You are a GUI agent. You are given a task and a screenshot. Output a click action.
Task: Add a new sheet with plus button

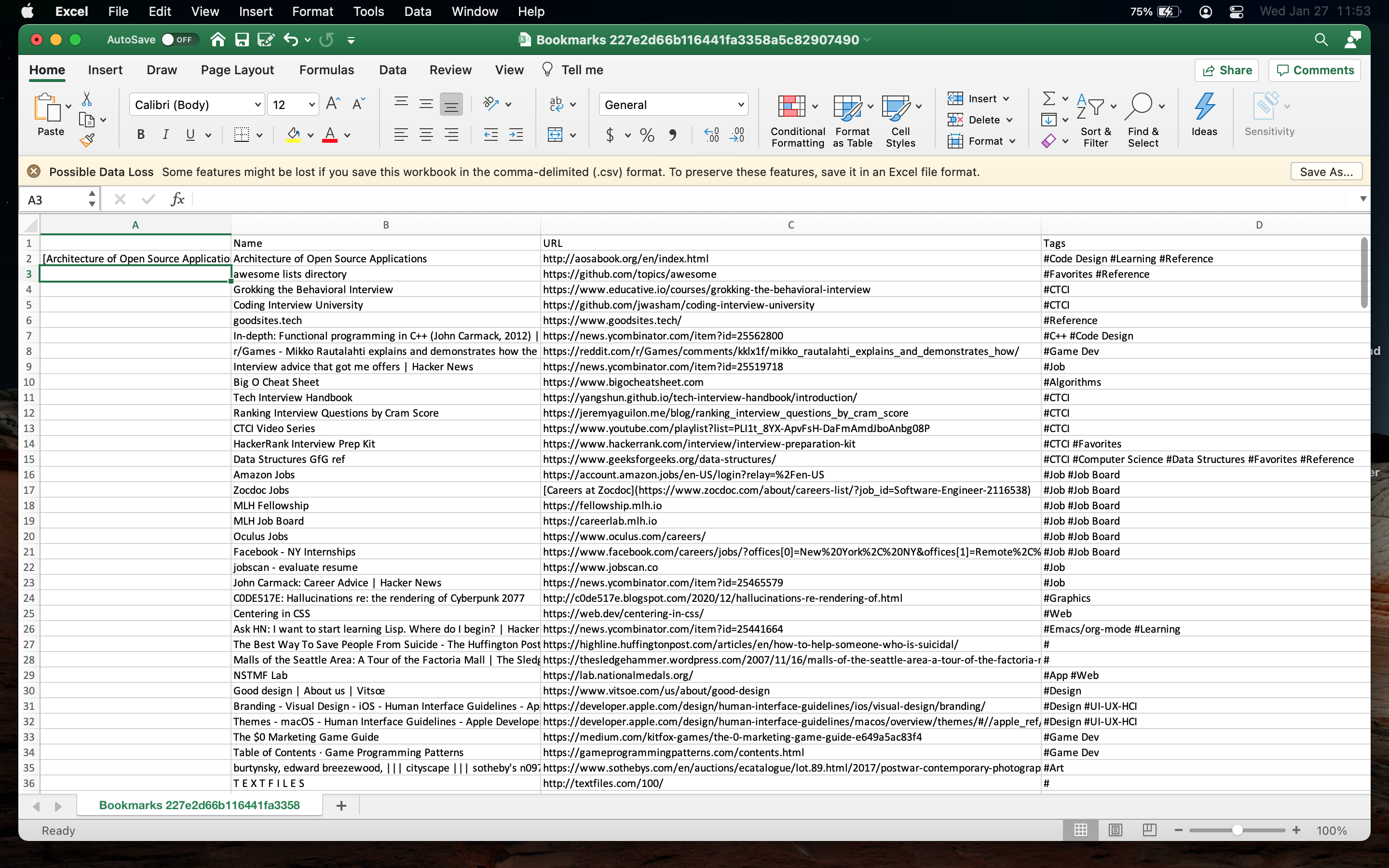pos(341,805)
